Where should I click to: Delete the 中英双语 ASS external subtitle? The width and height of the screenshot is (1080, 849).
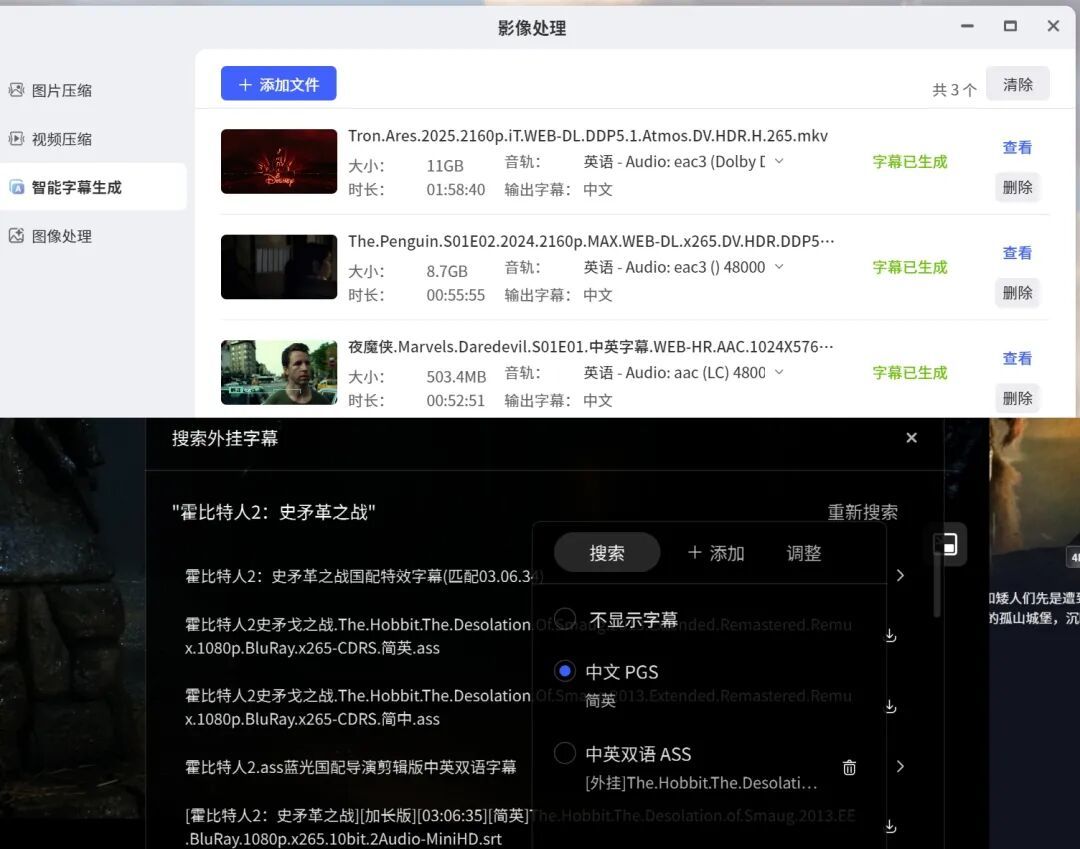coord(849,767)
